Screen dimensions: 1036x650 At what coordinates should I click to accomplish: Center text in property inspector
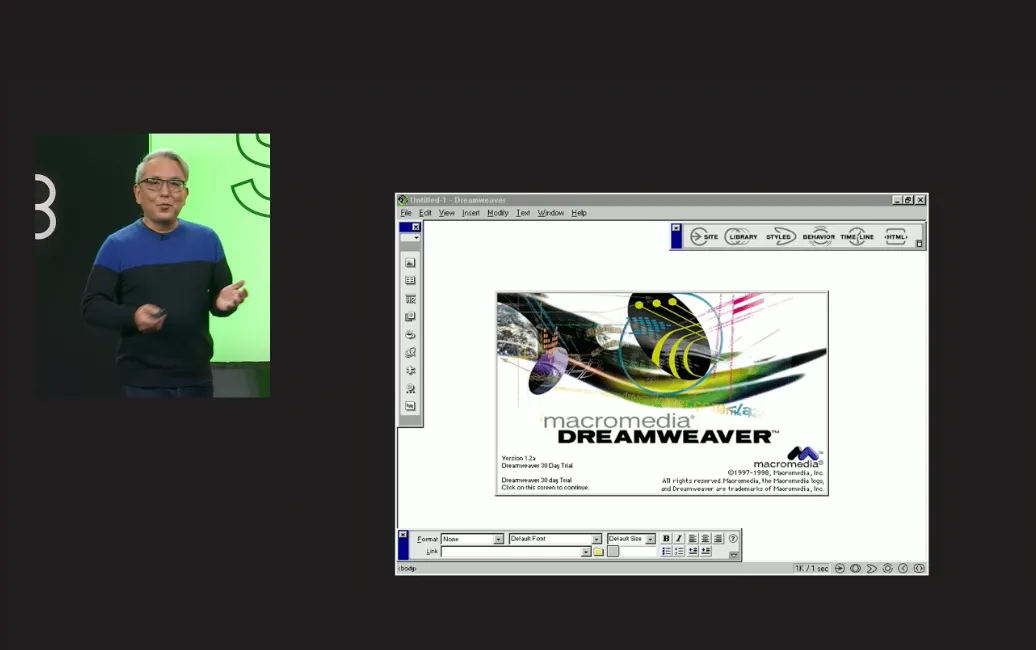pos(705,538)
